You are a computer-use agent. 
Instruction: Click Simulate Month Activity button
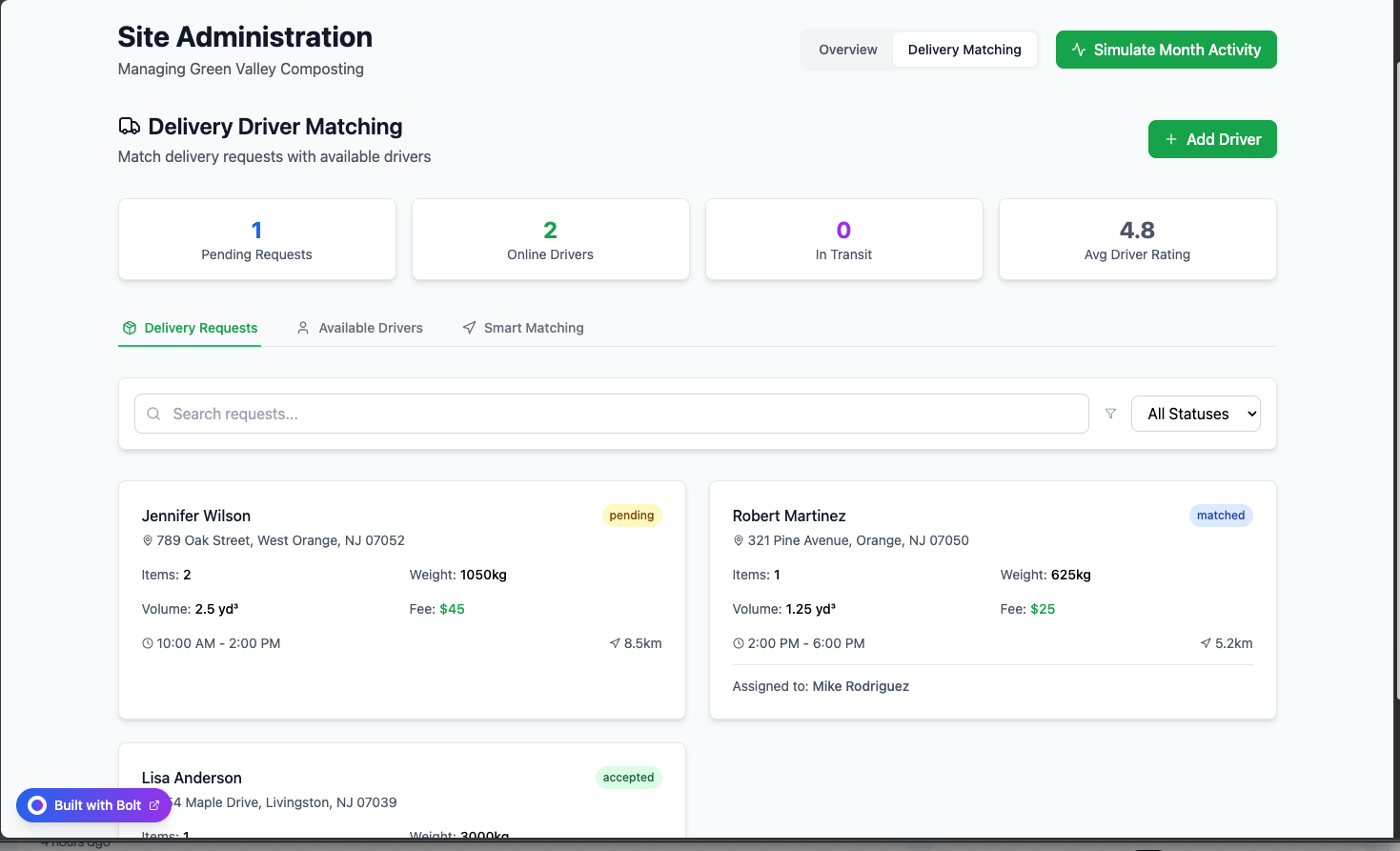1166,50
